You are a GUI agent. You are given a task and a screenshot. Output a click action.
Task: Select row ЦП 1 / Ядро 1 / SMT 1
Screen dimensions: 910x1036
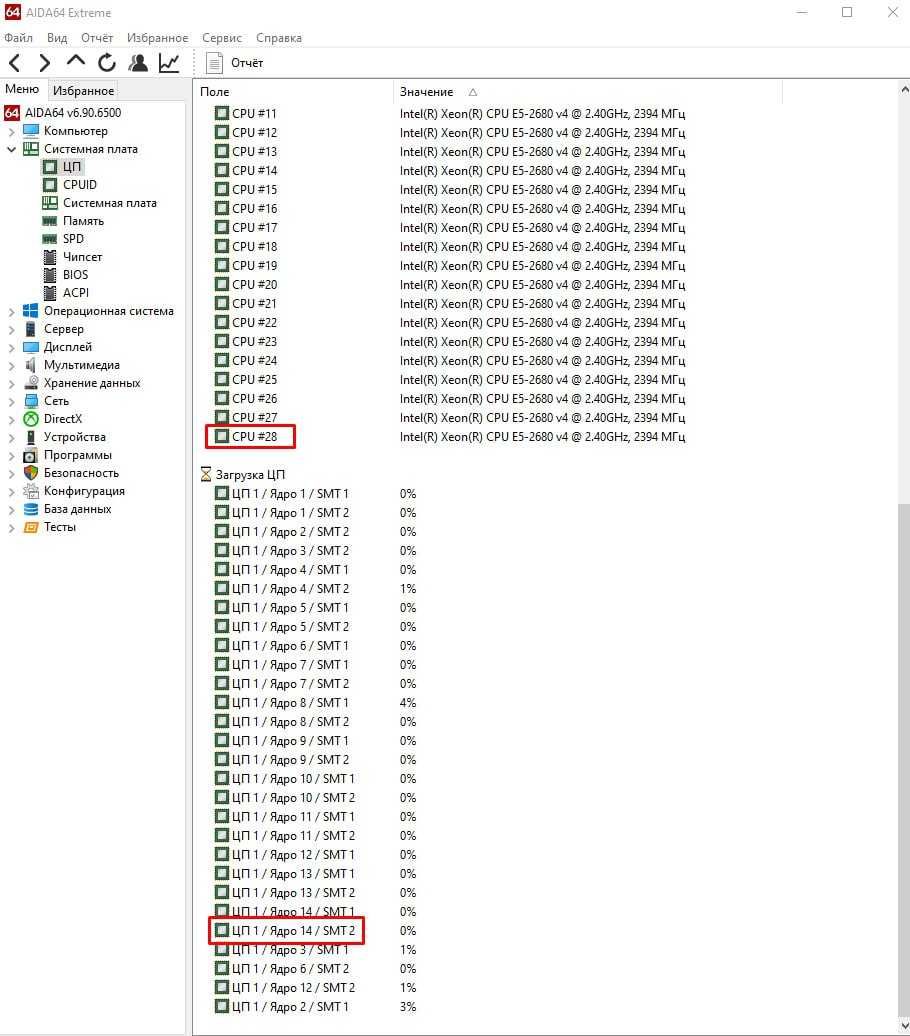click(x=315, y=494)
